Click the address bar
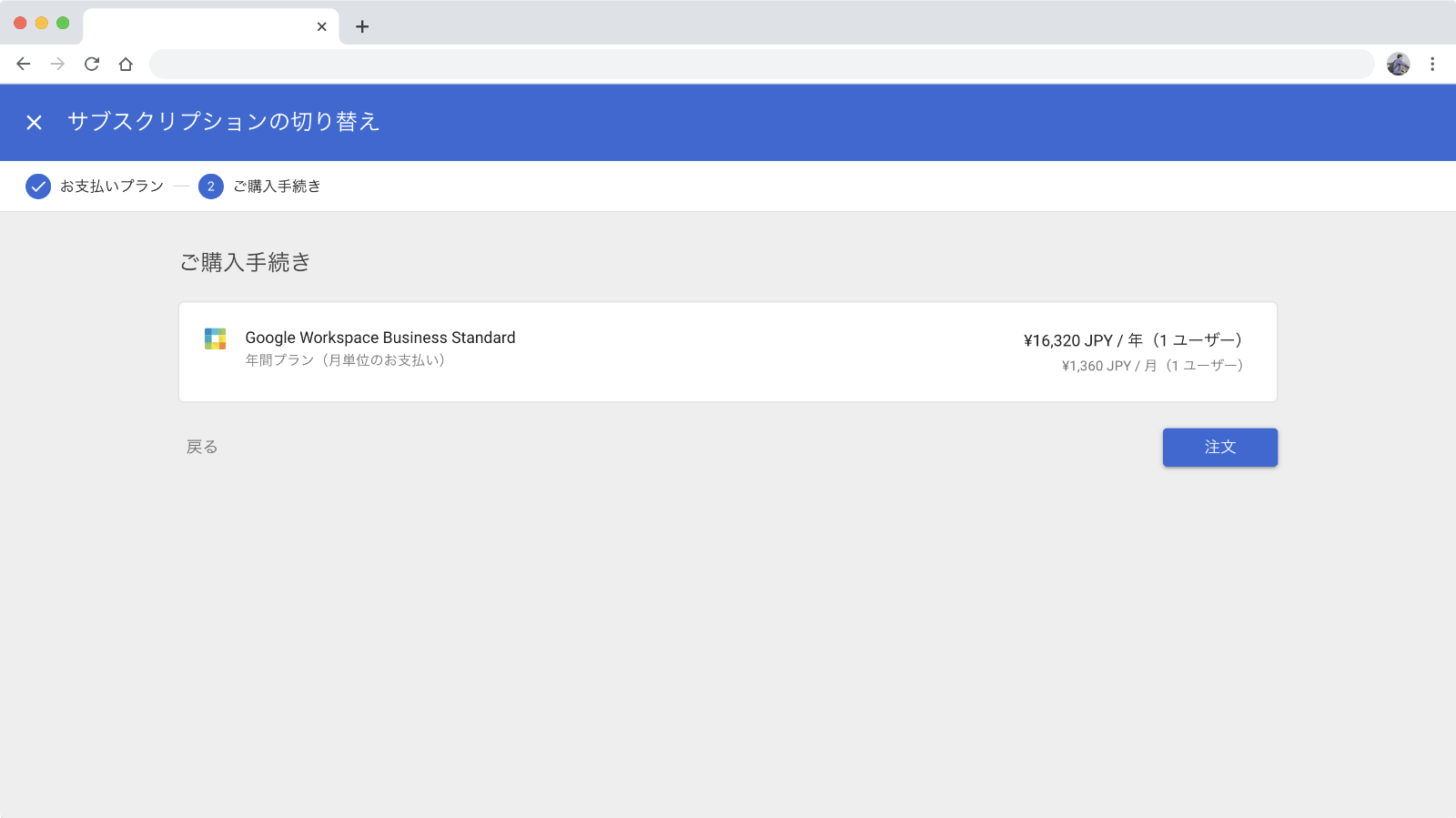Screen dimensions: 1456x818 click(762, 64)
